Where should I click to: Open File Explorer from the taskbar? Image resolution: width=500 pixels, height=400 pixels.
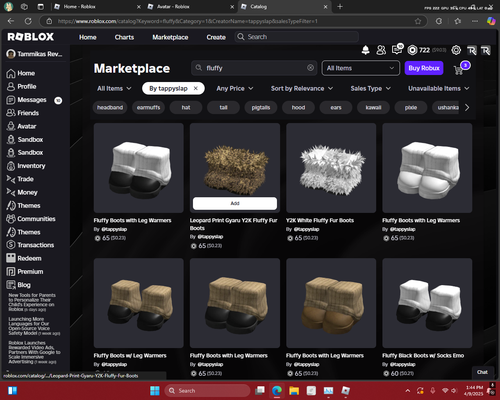(294, 390)
